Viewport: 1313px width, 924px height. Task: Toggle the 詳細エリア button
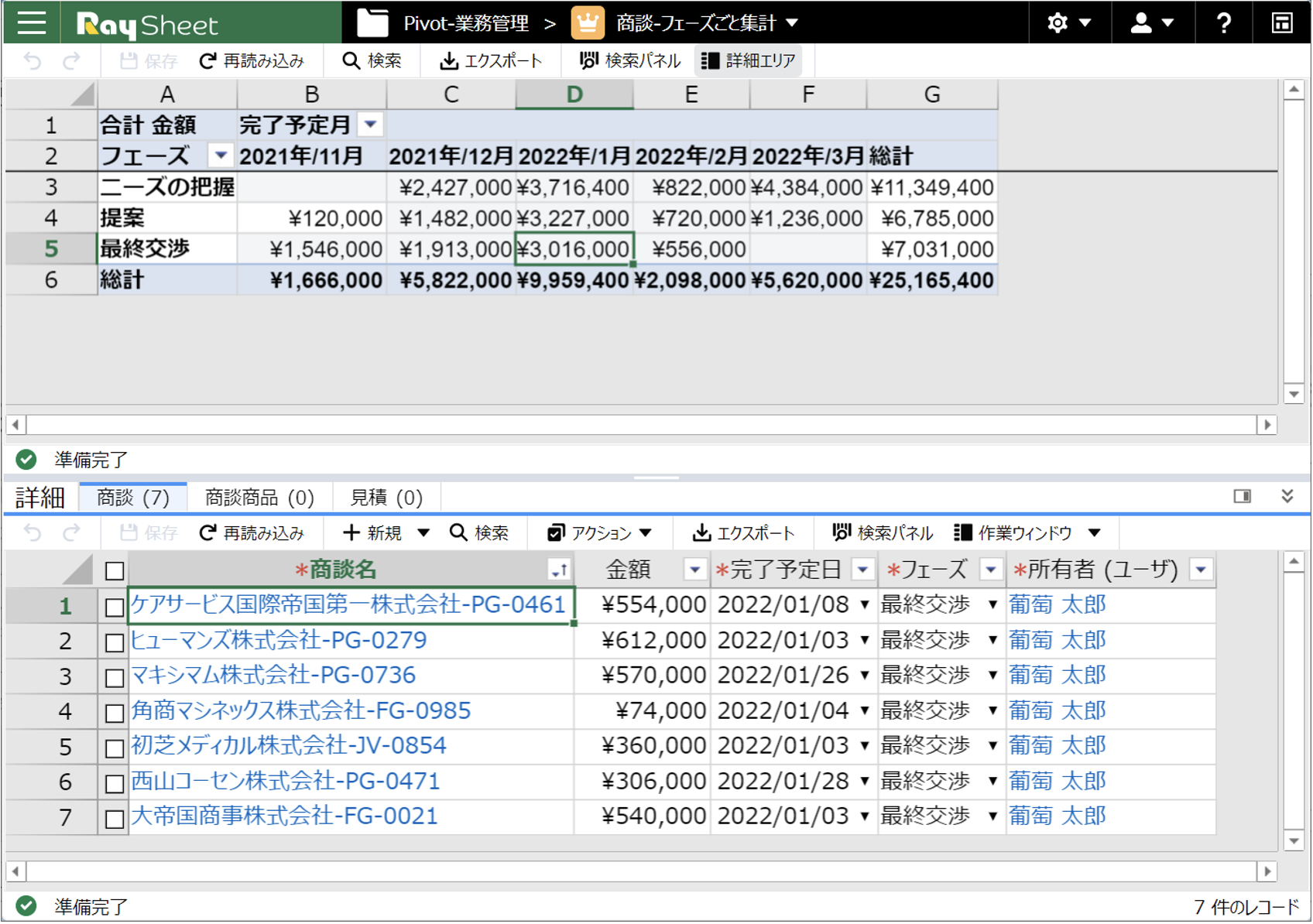pyautogui.click(x=748, y=61)
